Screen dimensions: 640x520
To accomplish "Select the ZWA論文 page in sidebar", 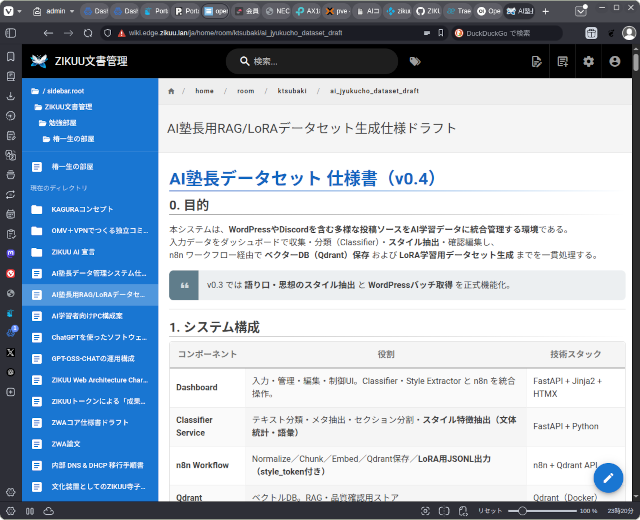I will click(x=68, y=445).
